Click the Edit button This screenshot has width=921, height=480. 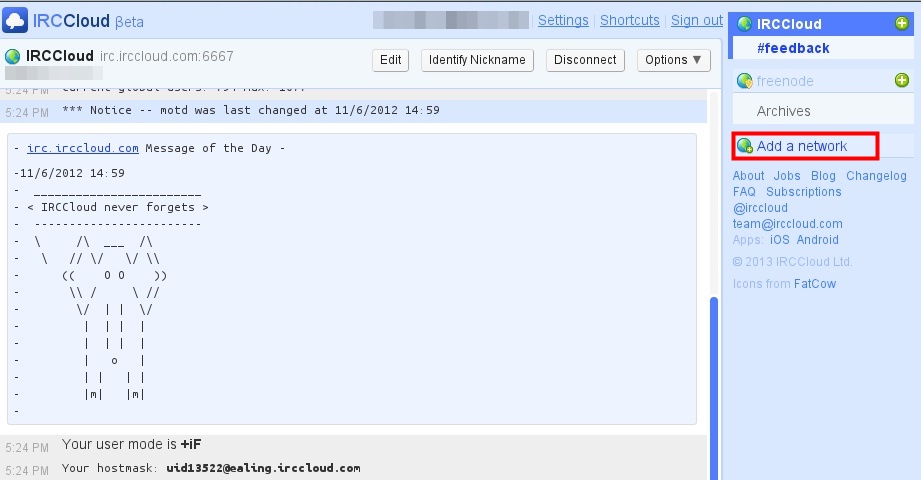pos(391,60)
